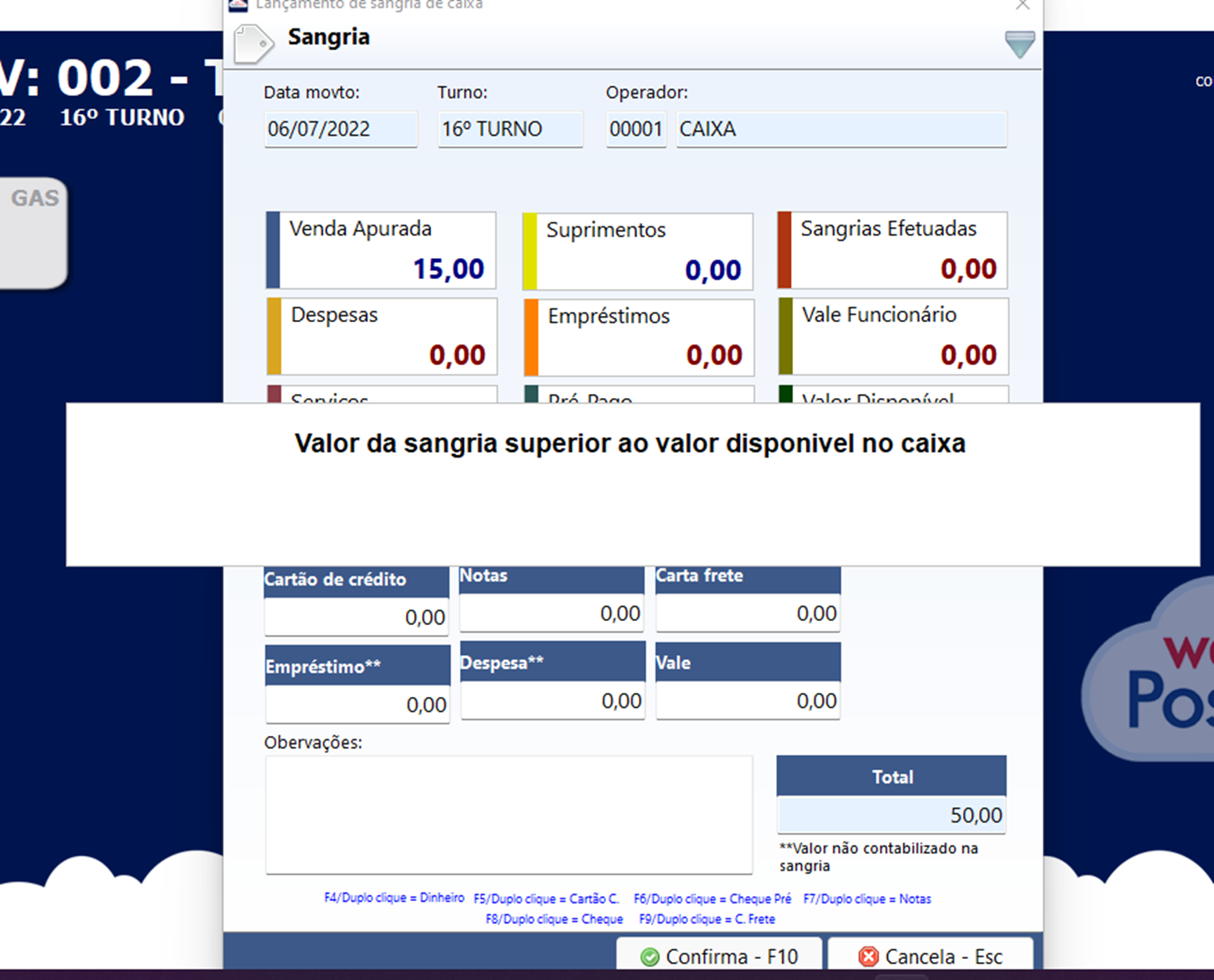
Task: Click the Operador code field 00001
Action: (637, 129)
